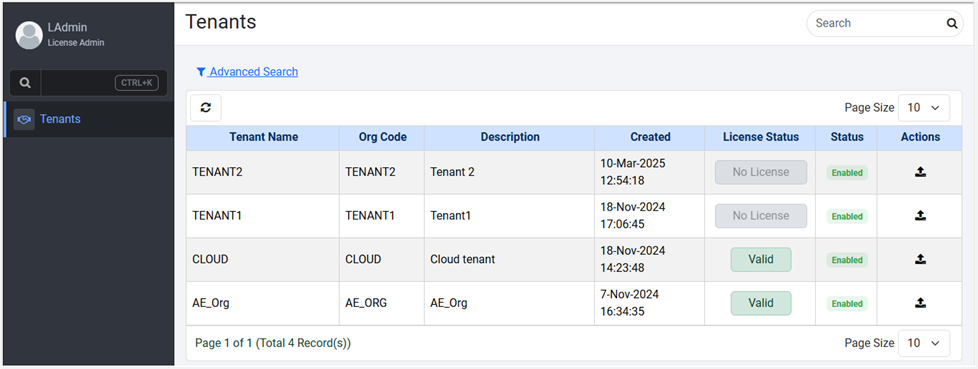The height and width of the screenshot is (369, 978).
Task: Click the sidebar search magnifier icon
Action: [25, 83]
